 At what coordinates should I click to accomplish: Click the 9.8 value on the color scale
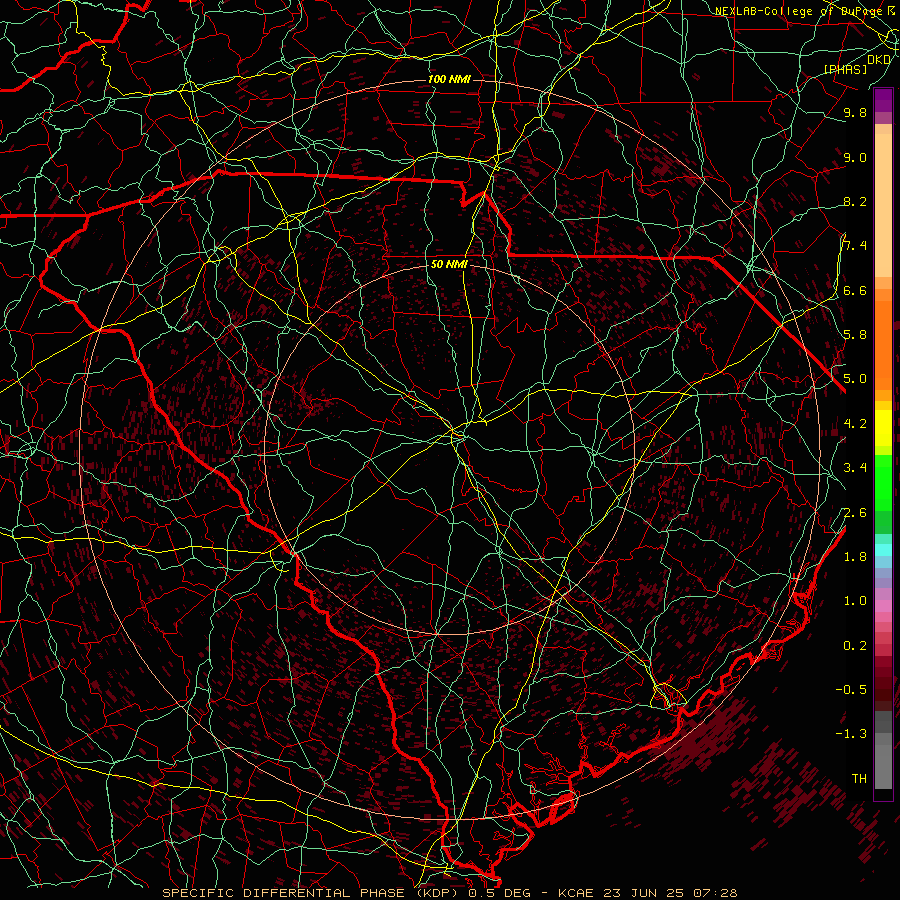point(855,112)
